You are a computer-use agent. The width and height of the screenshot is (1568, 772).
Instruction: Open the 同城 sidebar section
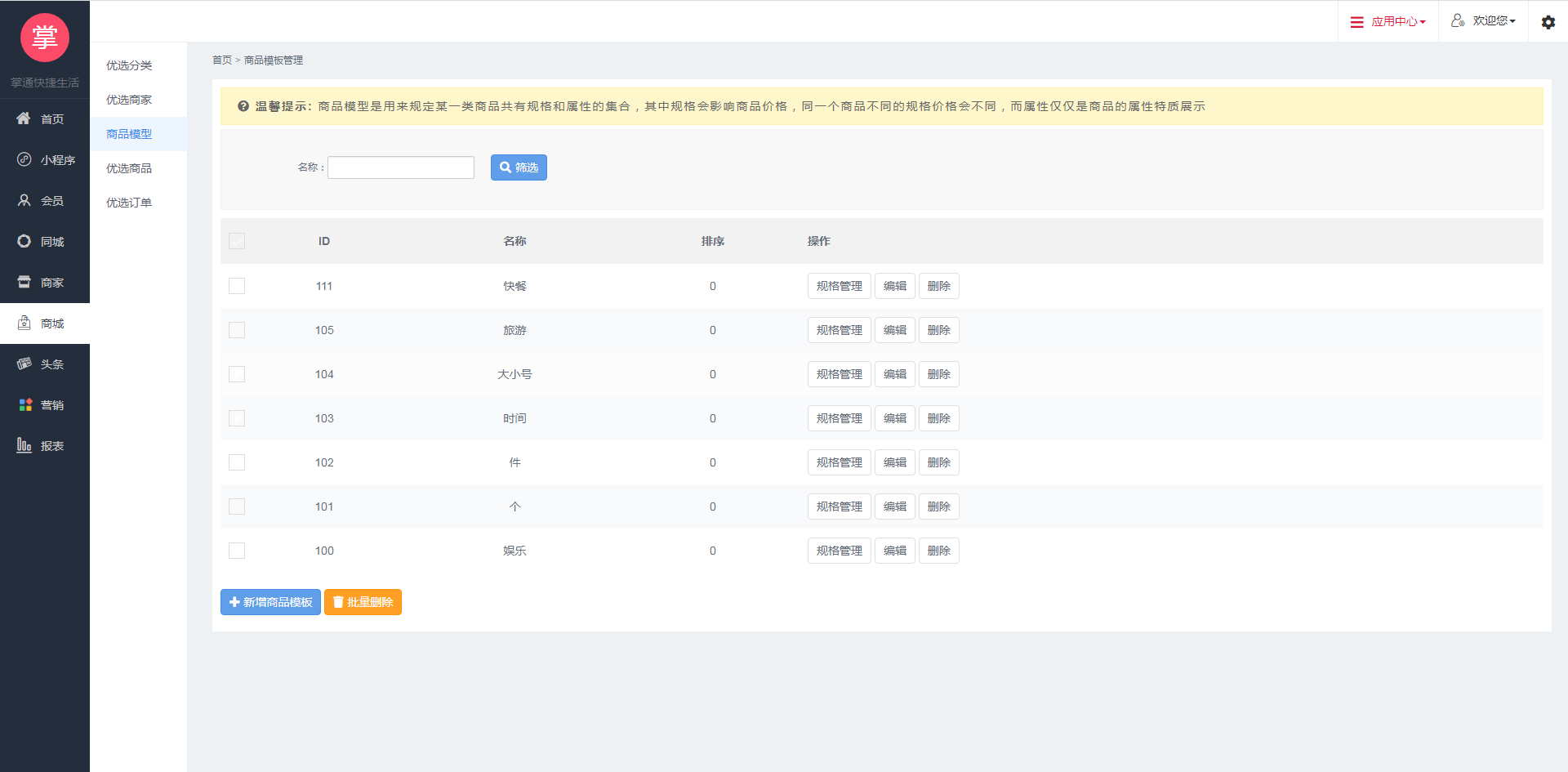[x=45, y=242]
